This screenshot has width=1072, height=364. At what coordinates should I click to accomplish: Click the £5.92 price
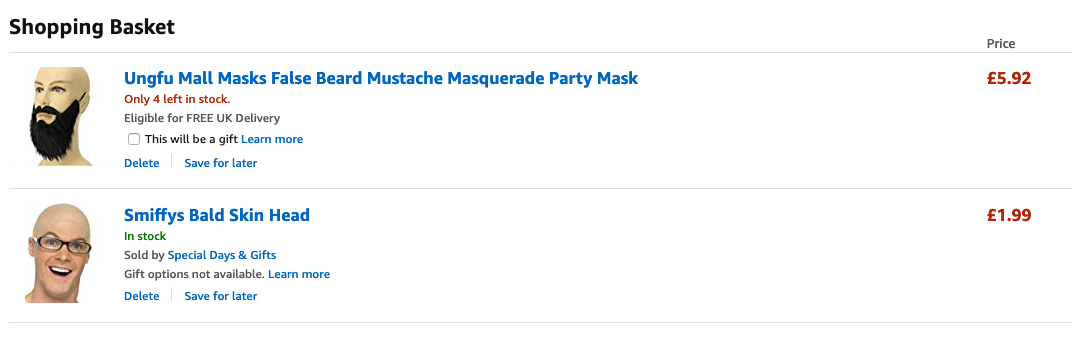tap(1008, 79)
